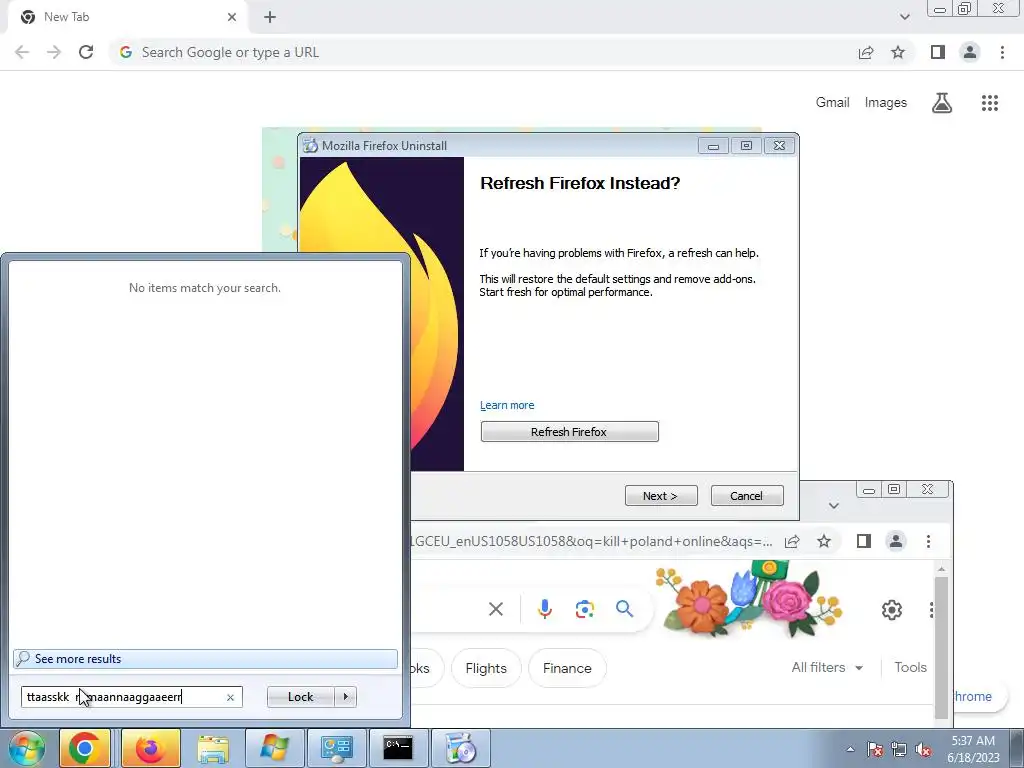The height and width of the screenshot is (768, 1024).
Task: Go forward in the front Chrome window
Action: click(x=54, y=52)
